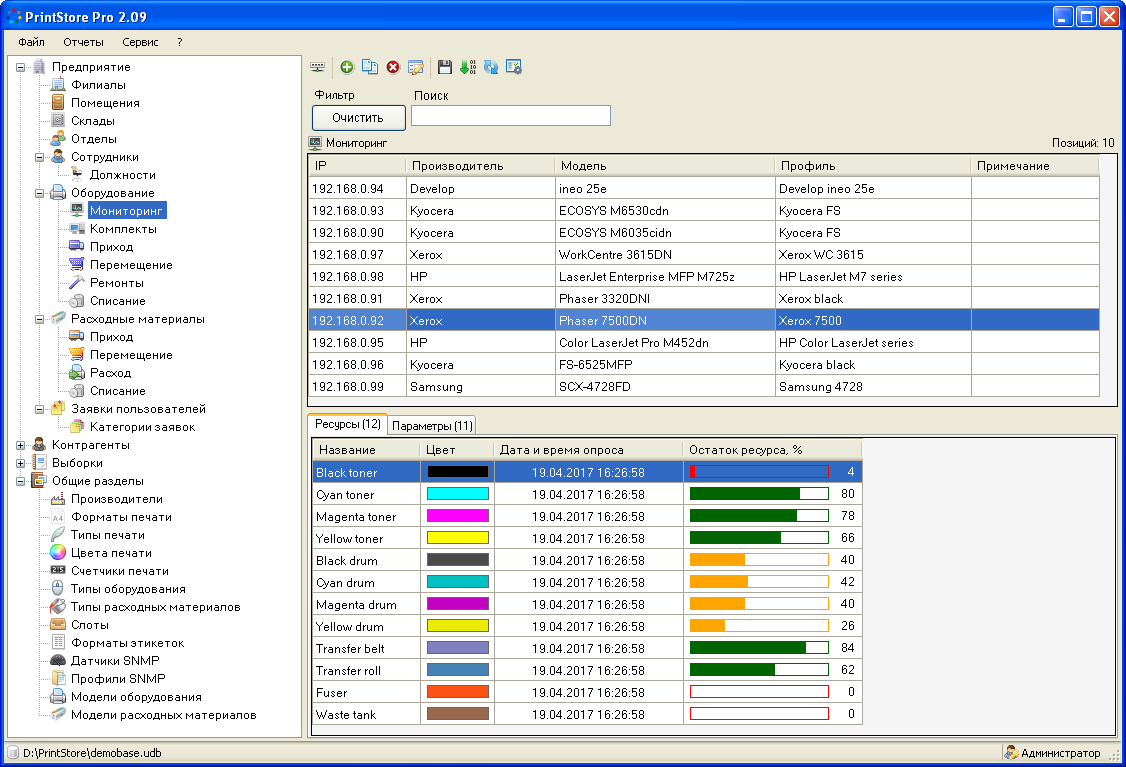Click the copy record toolbar icon
The width and height of the screenshot is (1126, 767).
(x=370, y=67)
